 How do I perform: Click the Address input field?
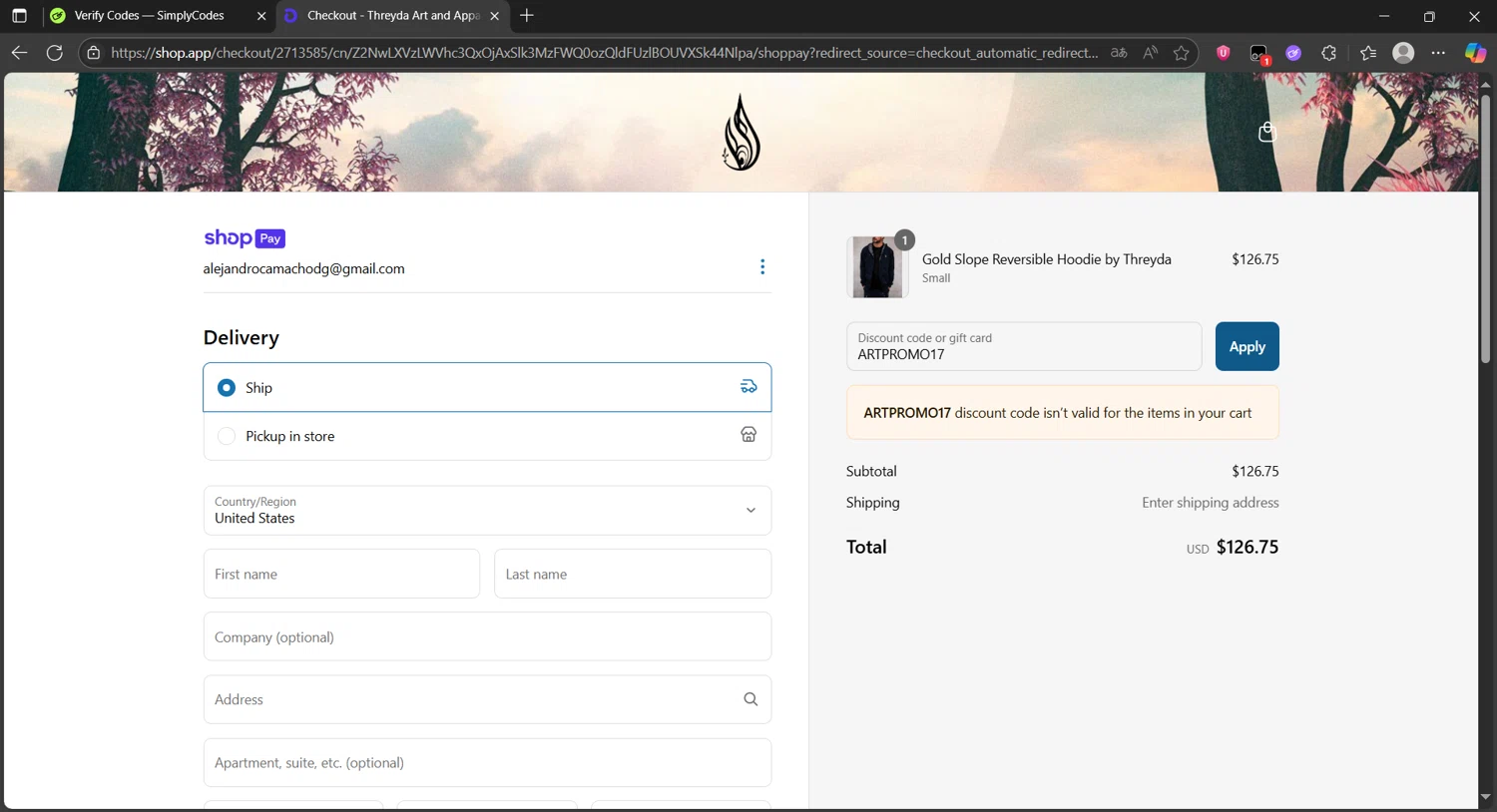[487, 699]
